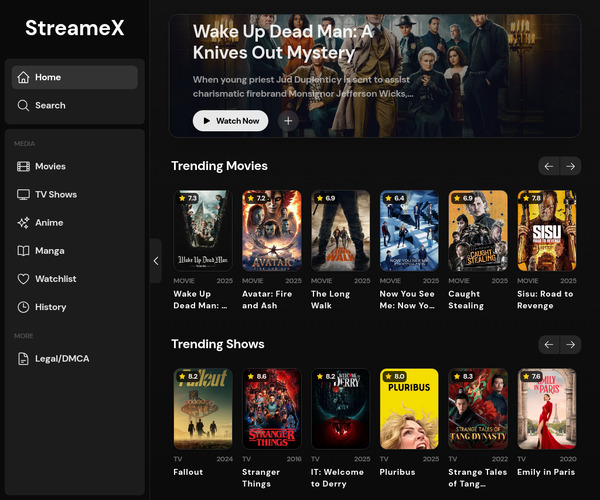
Task: Click the Manga open book icon
Action: click(x=23, y=251)
